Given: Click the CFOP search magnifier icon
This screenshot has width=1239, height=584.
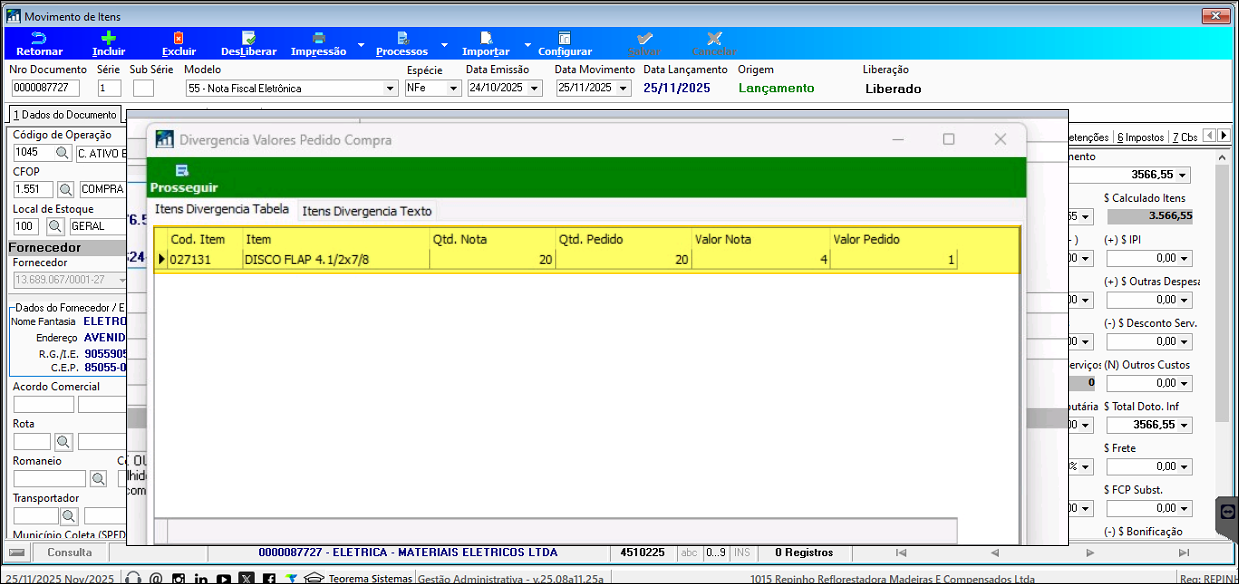Looking at the screenshot, I should click(66, 189).
